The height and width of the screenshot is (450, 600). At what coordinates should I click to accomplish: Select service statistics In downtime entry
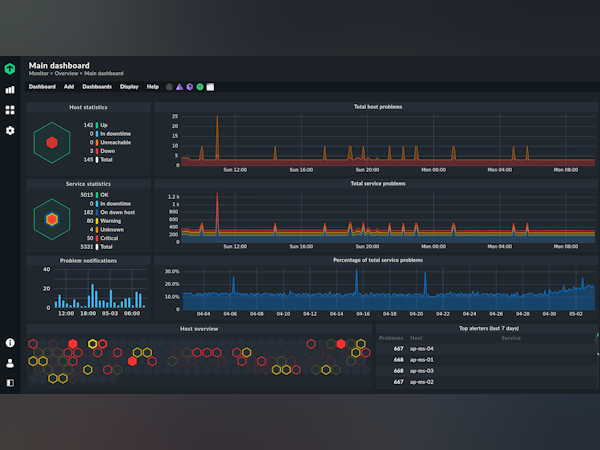(110, 204)
